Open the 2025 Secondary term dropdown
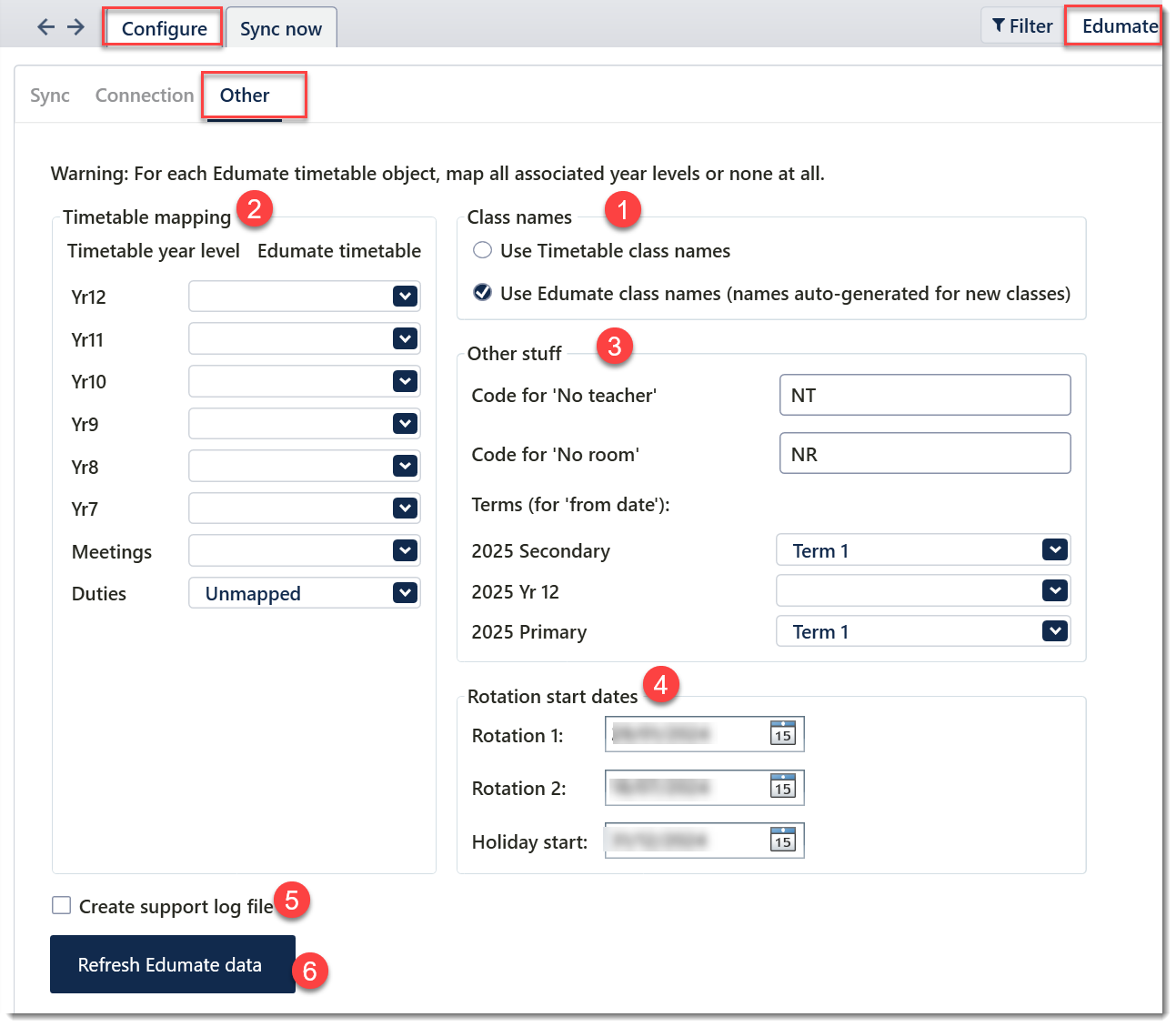Viewport: 1176px width, 1027px height. (923, 549)
